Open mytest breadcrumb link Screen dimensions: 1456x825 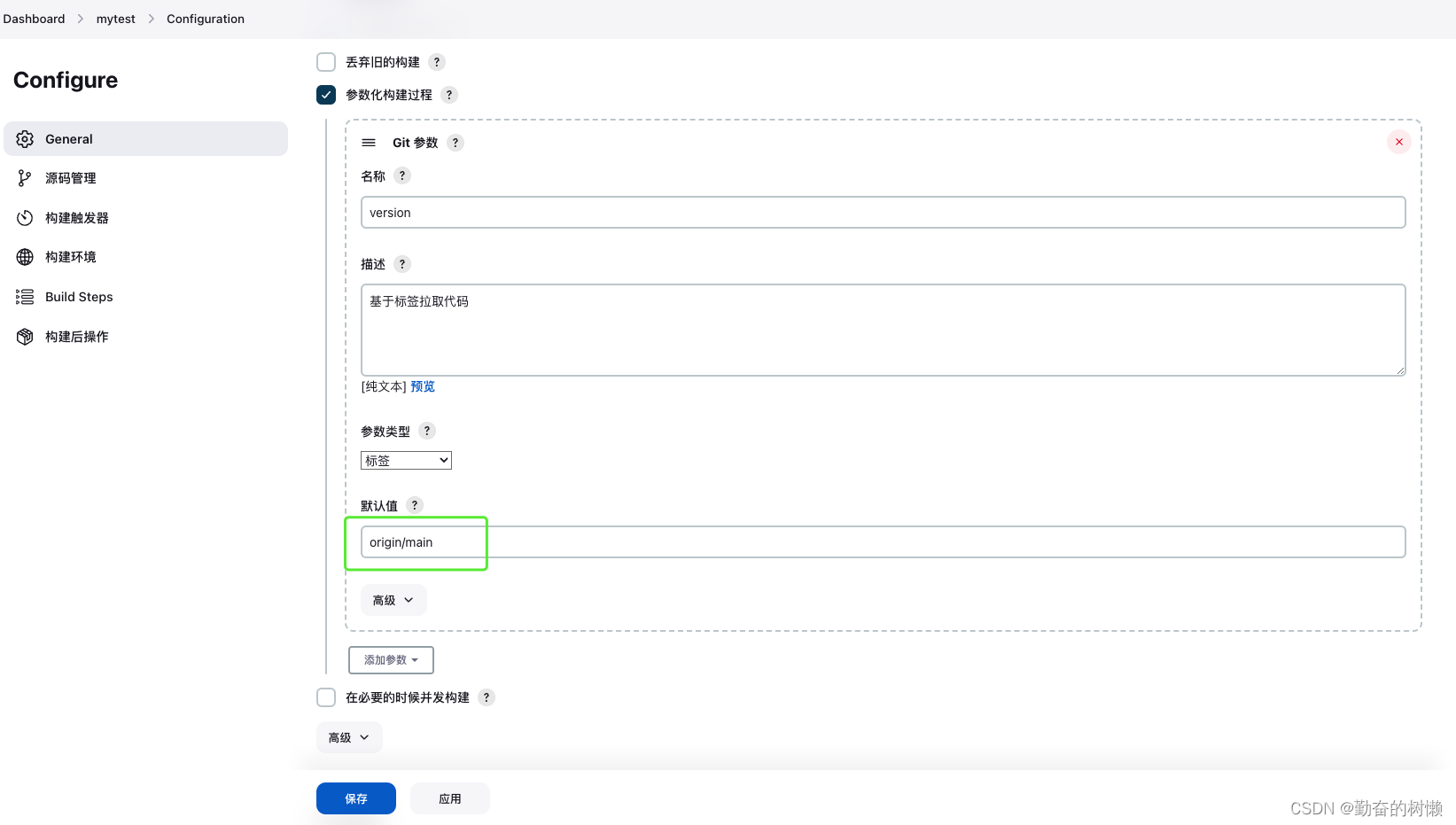[116, 19]
